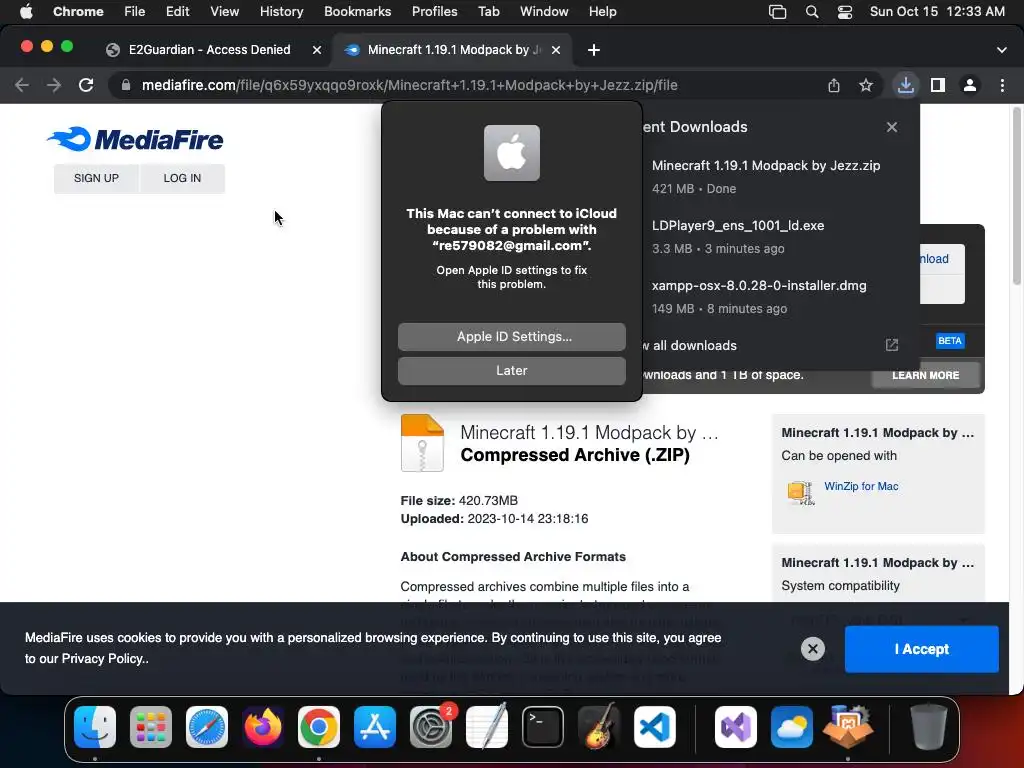Viewport: 1024px width, 768px height.
Task: Open the Profiles menu
Action: click(x=434, y=12)
